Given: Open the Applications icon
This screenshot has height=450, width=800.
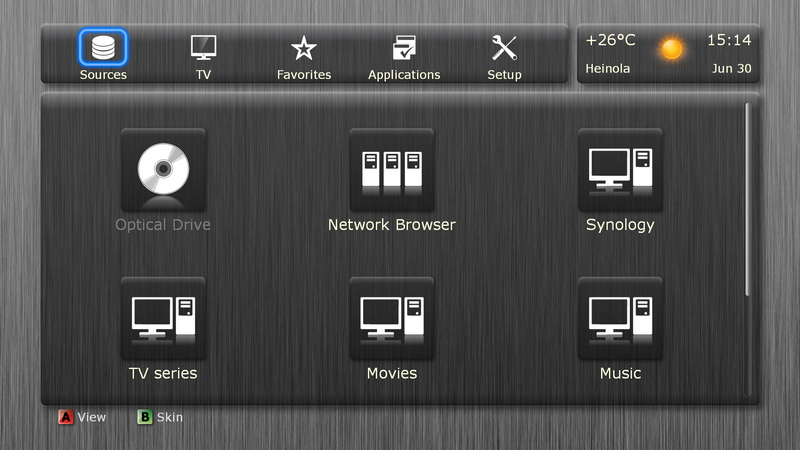Looking at the screenshot, I should tap(404, 48).
